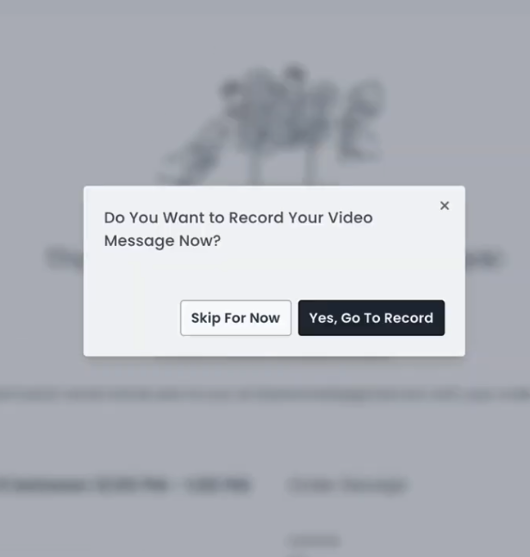Click the dimmed overlay below the dialog

coord(265,444)
